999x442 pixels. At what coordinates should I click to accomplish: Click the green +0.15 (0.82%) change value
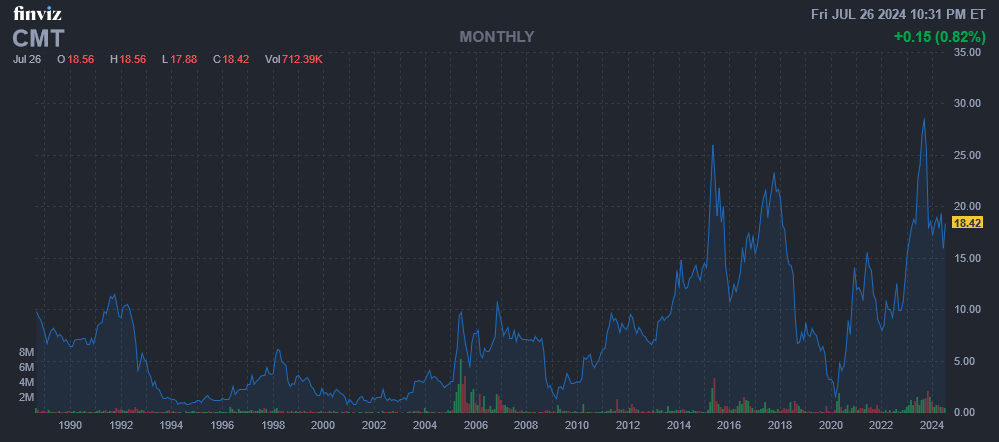point(939,37)
